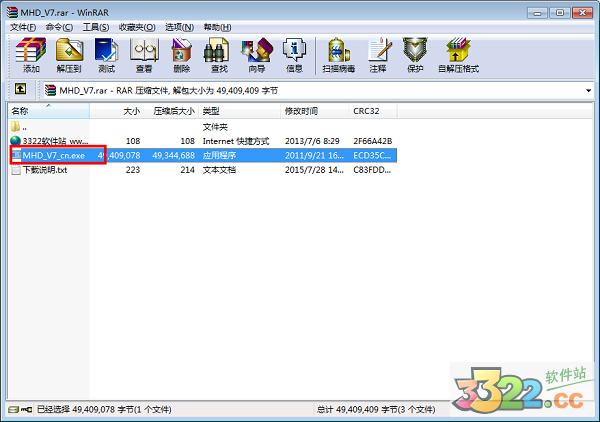
Task: Click the 注释 (Comment) toolbar icon
Action: [379, 49]
